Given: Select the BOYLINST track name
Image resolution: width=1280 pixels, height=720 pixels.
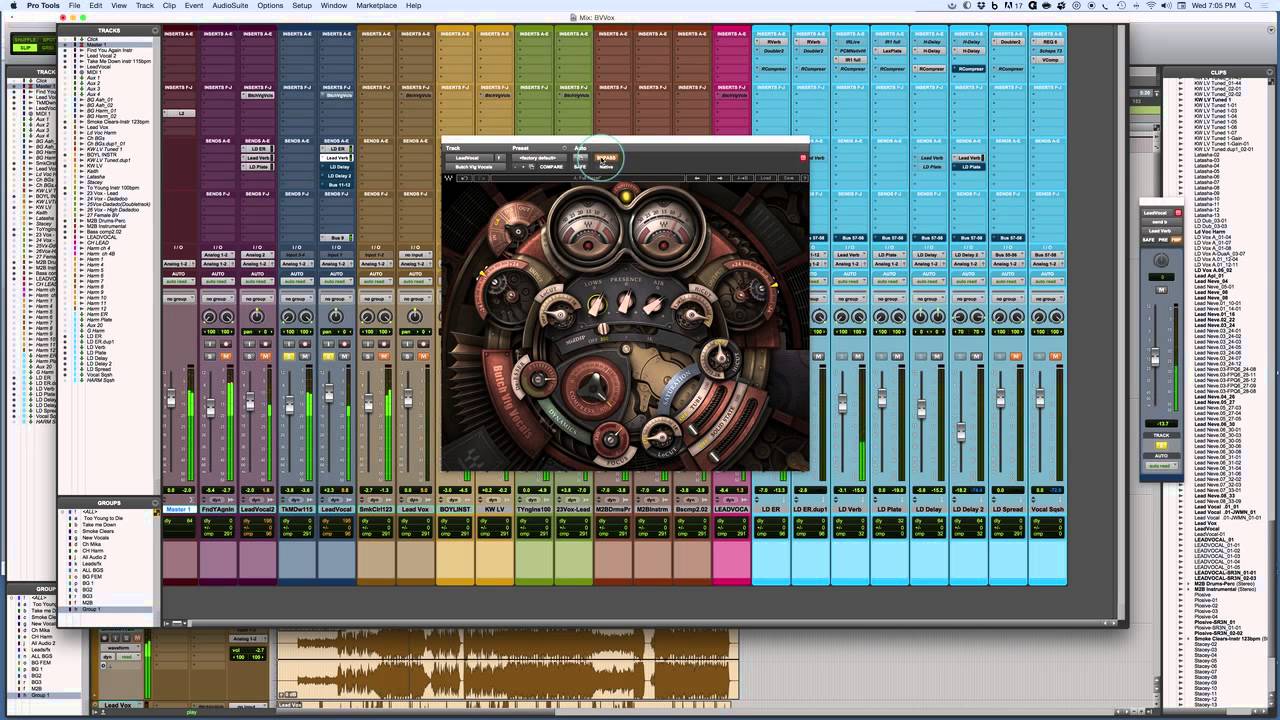Looking at the screenshot, I should pos(454,509).
